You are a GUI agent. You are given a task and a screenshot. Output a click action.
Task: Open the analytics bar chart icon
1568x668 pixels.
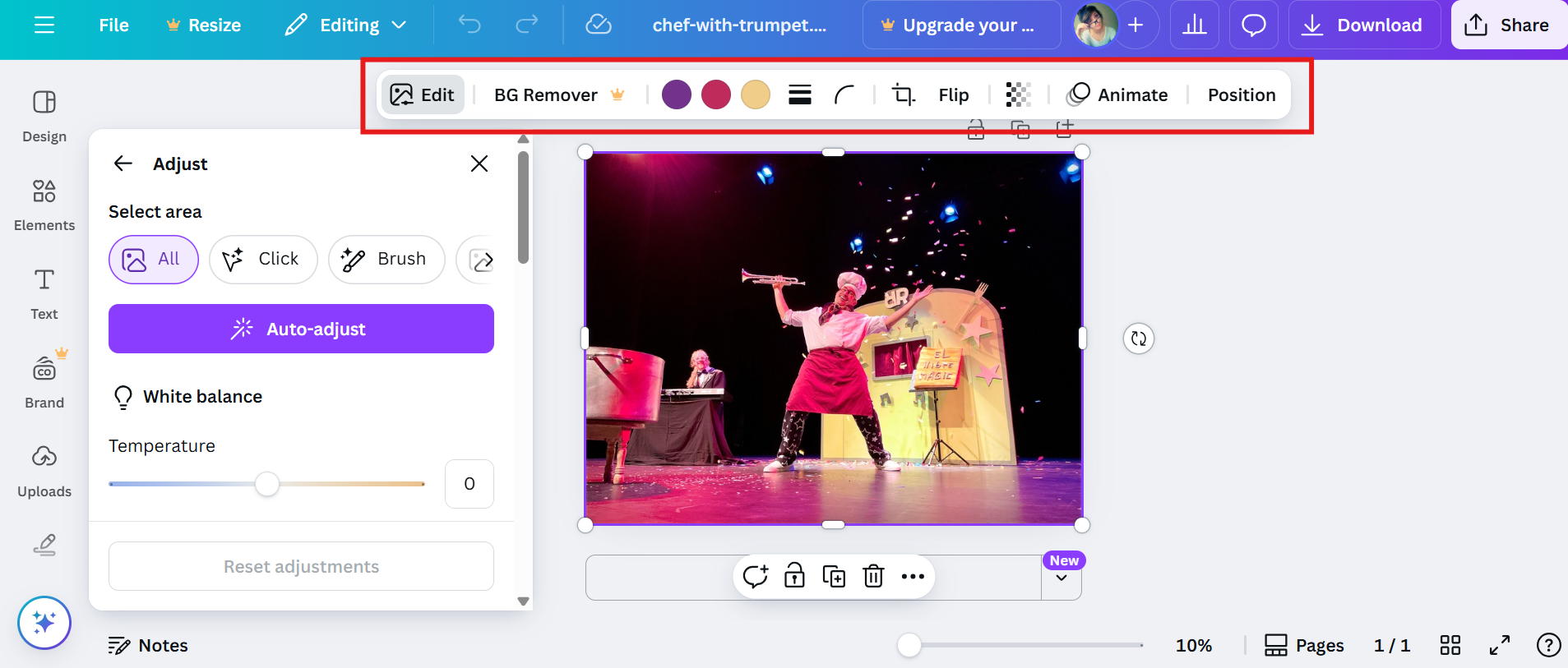(1194, 25)
